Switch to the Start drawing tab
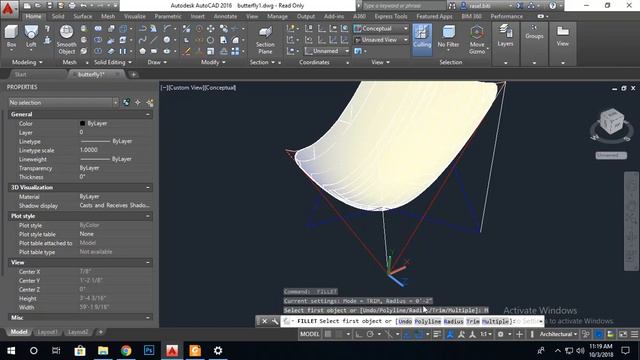This screenshot has width=640, height=360. (20, 74)
